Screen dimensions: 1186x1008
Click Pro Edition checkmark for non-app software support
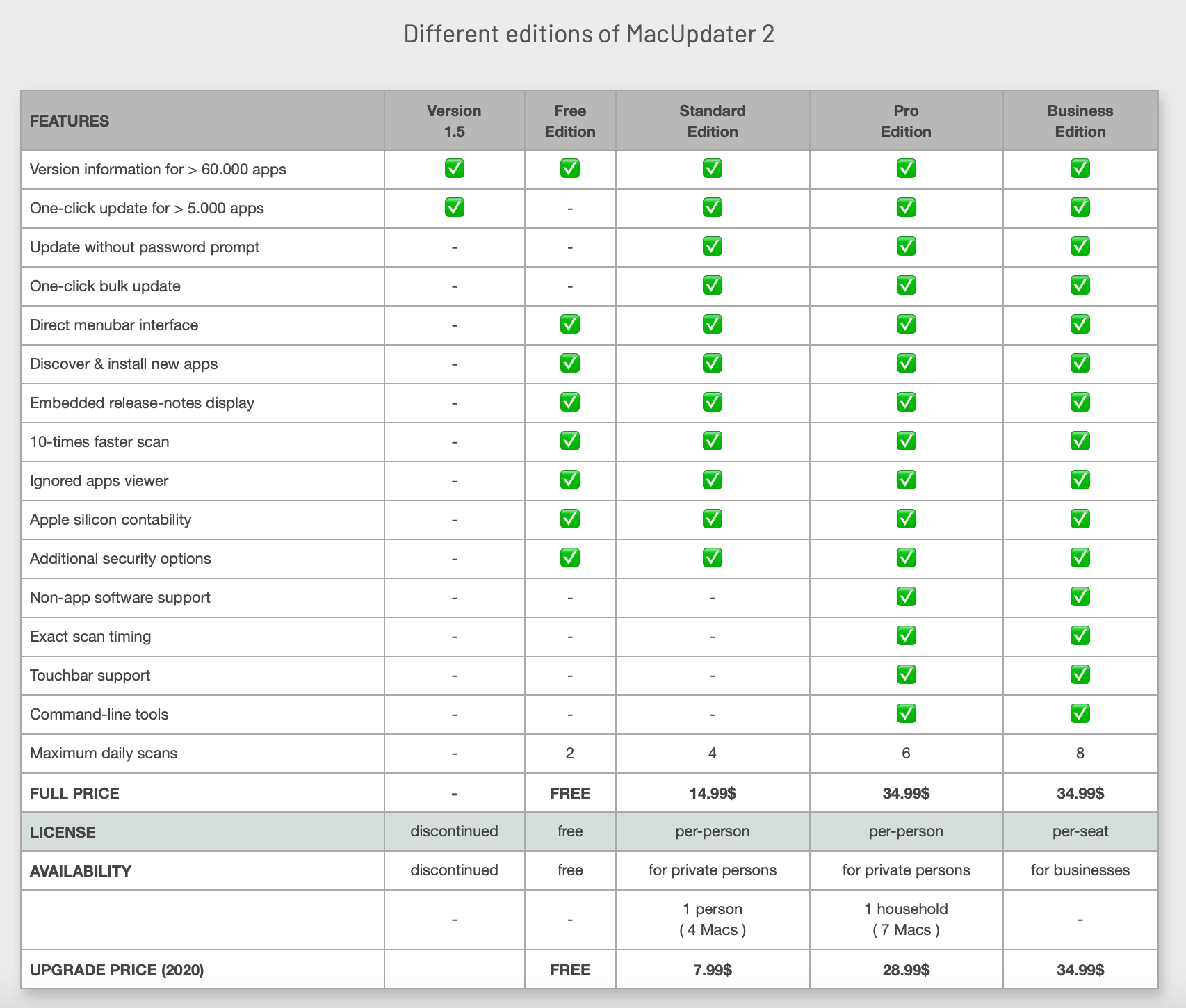pyautogui.click(x=906, y=597)
